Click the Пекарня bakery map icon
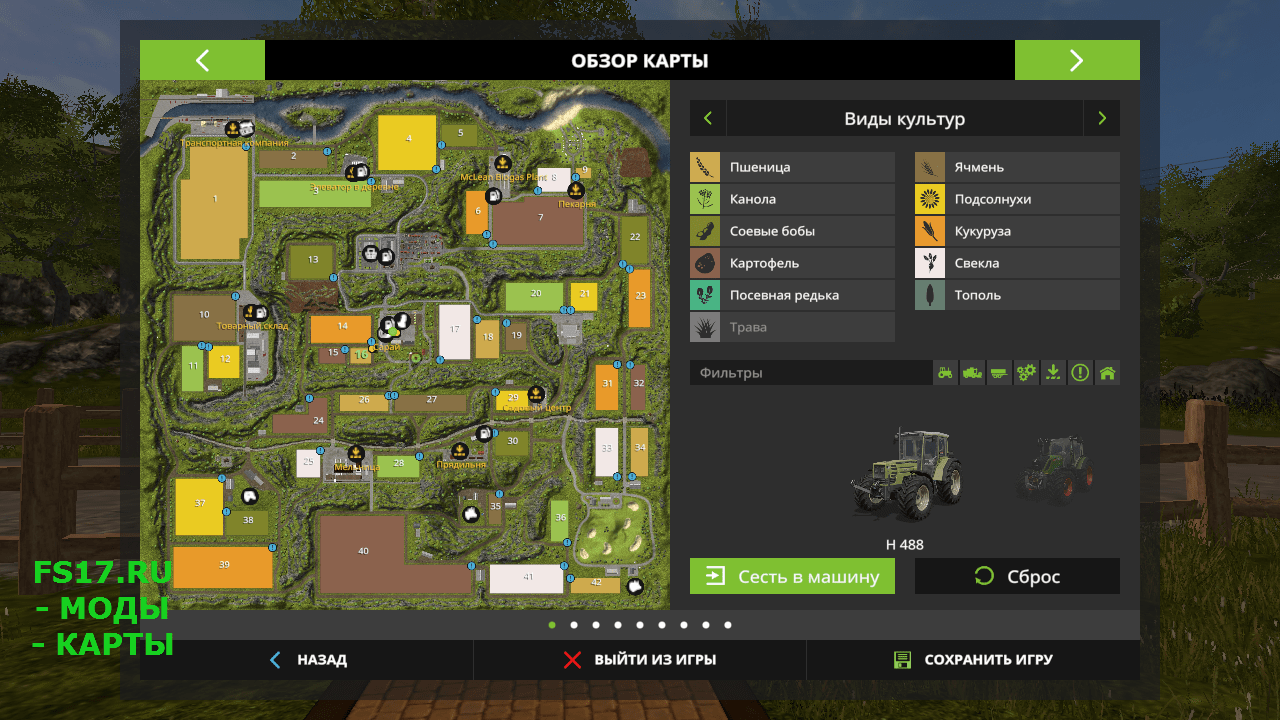Screen dimensions: 1280x720 pos(575,189)
